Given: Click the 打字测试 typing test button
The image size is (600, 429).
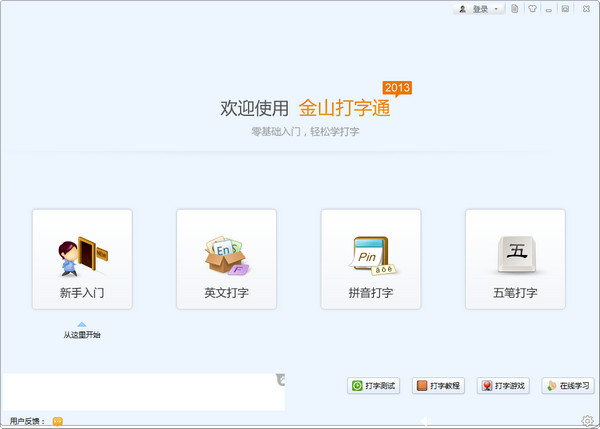Looking at the screenshot, I should pos(373,386).
